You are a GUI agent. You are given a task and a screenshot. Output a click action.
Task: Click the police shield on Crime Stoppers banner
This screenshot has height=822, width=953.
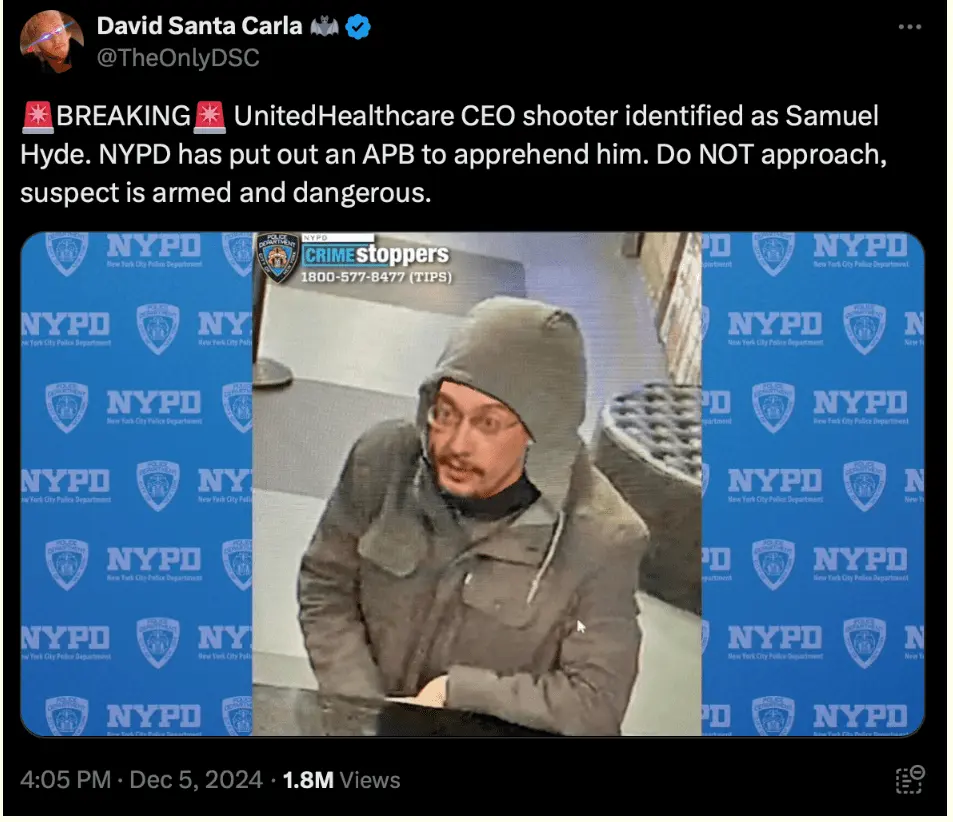[277, 257]
